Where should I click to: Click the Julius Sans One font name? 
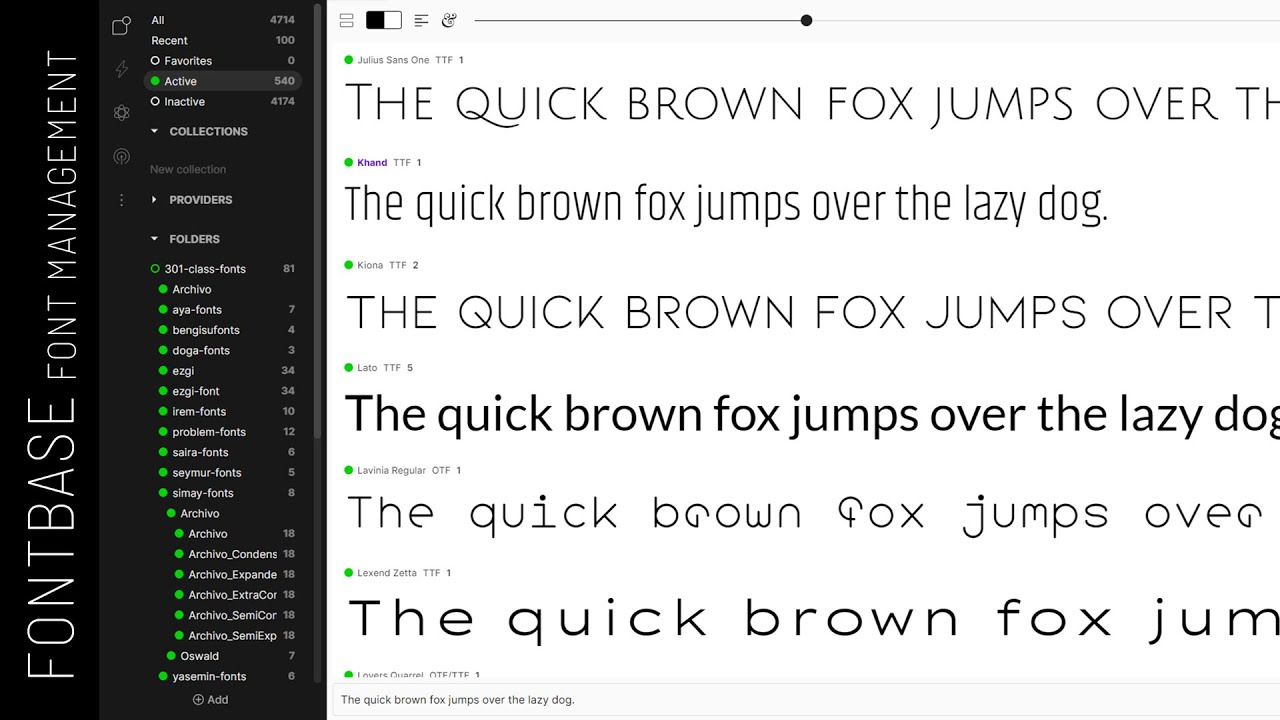[x=393, y=60]
